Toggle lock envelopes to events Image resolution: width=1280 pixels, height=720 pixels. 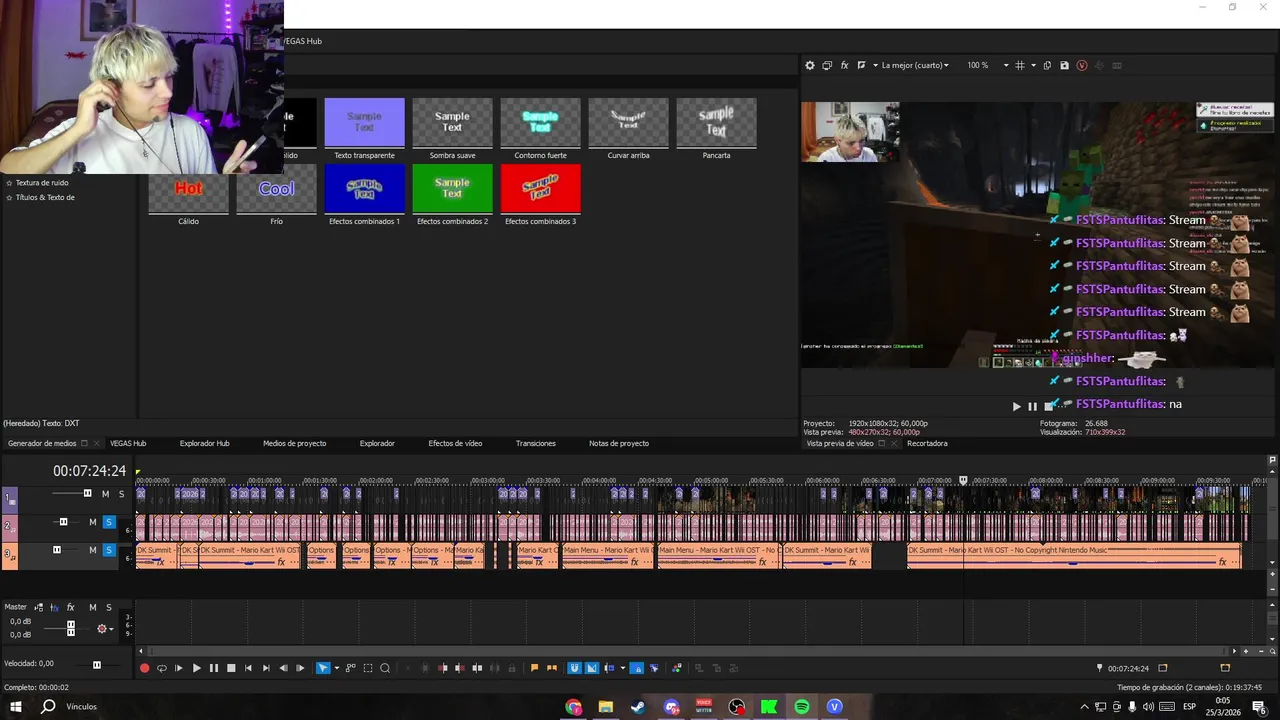637,668
